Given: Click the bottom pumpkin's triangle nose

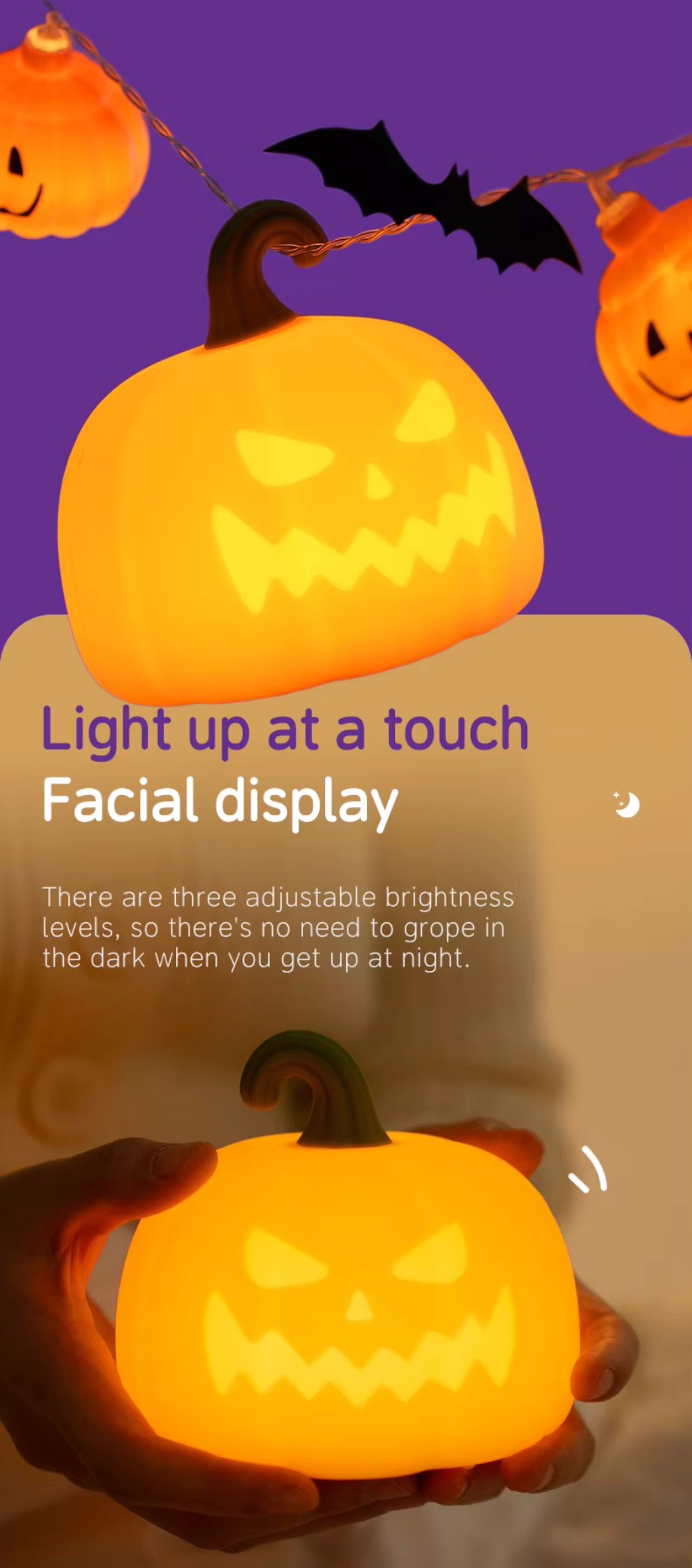Looking at the screenshot, I should coord(359,1307).
